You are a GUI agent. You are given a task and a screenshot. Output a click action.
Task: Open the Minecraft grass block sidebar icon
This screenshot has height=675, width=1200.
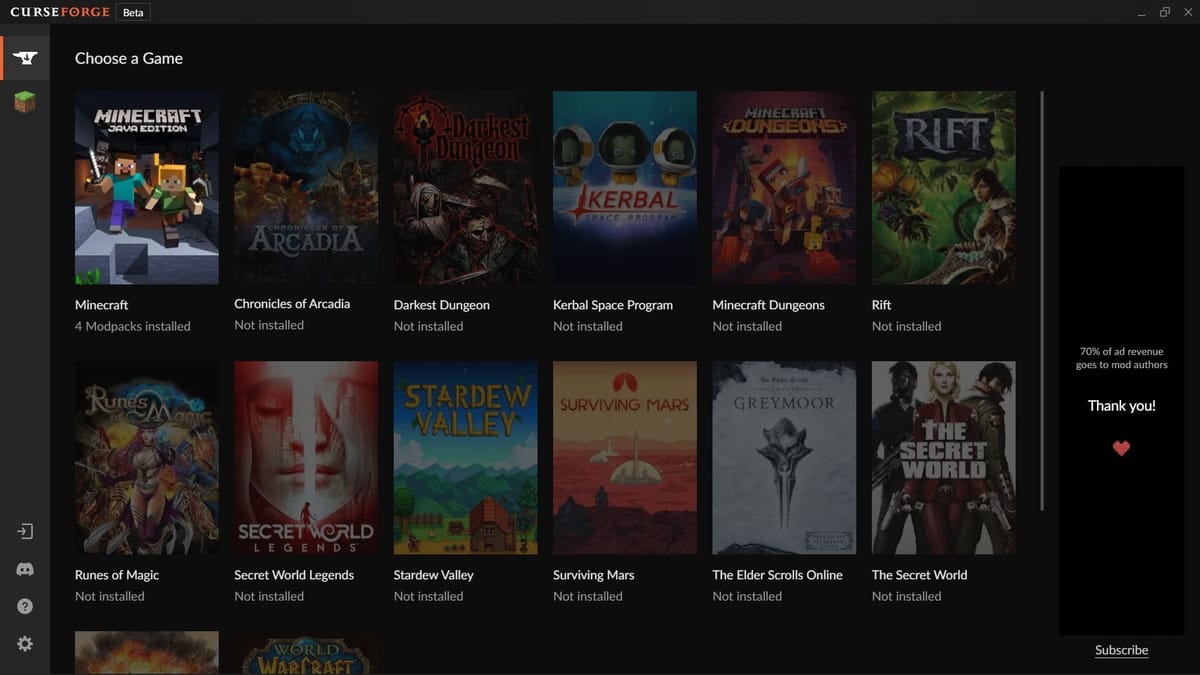click(x=25, y=102)
